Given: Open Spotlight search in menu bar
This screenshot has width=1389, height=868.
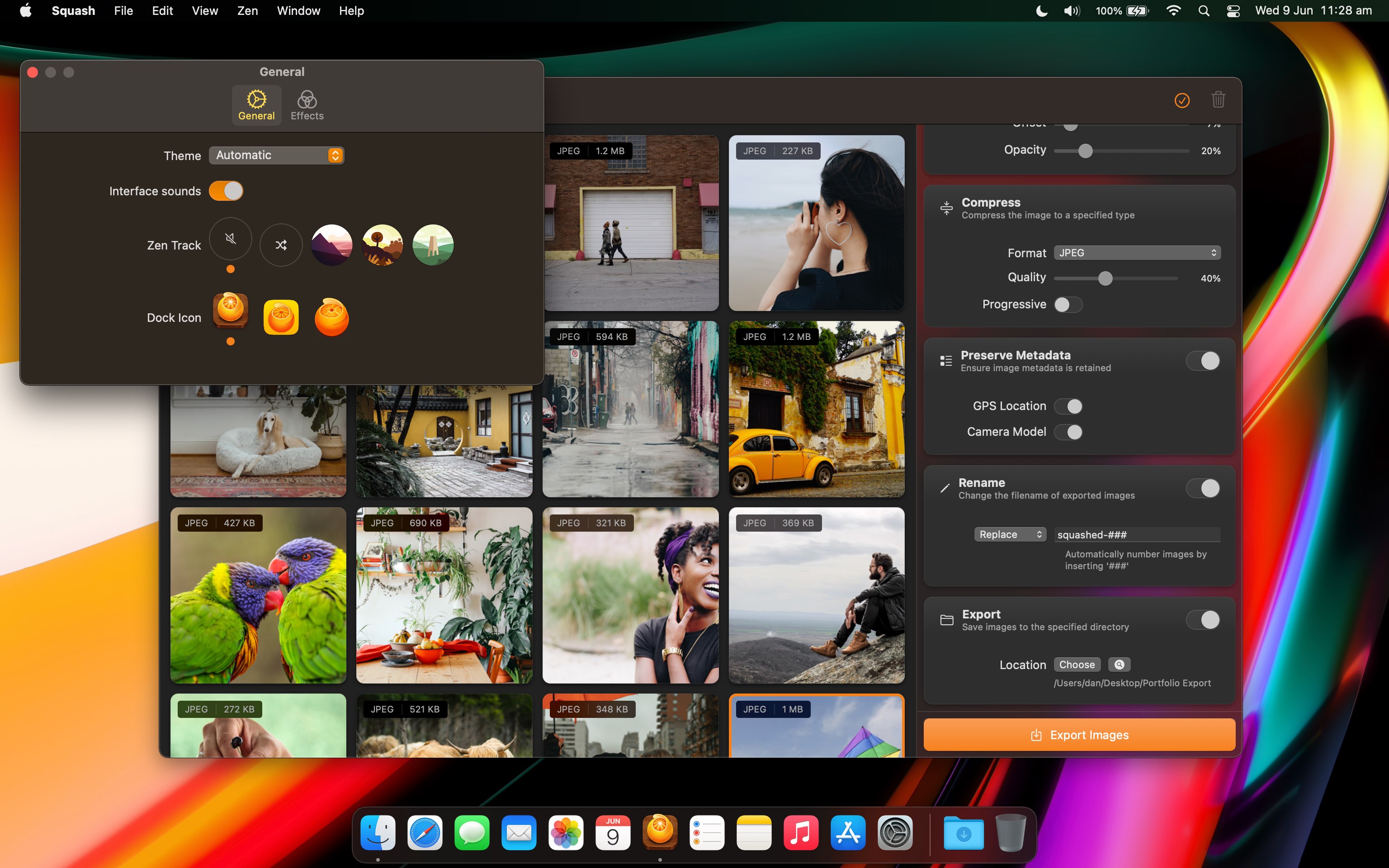Looking at the screenshot, I should tap(1204, 11).
